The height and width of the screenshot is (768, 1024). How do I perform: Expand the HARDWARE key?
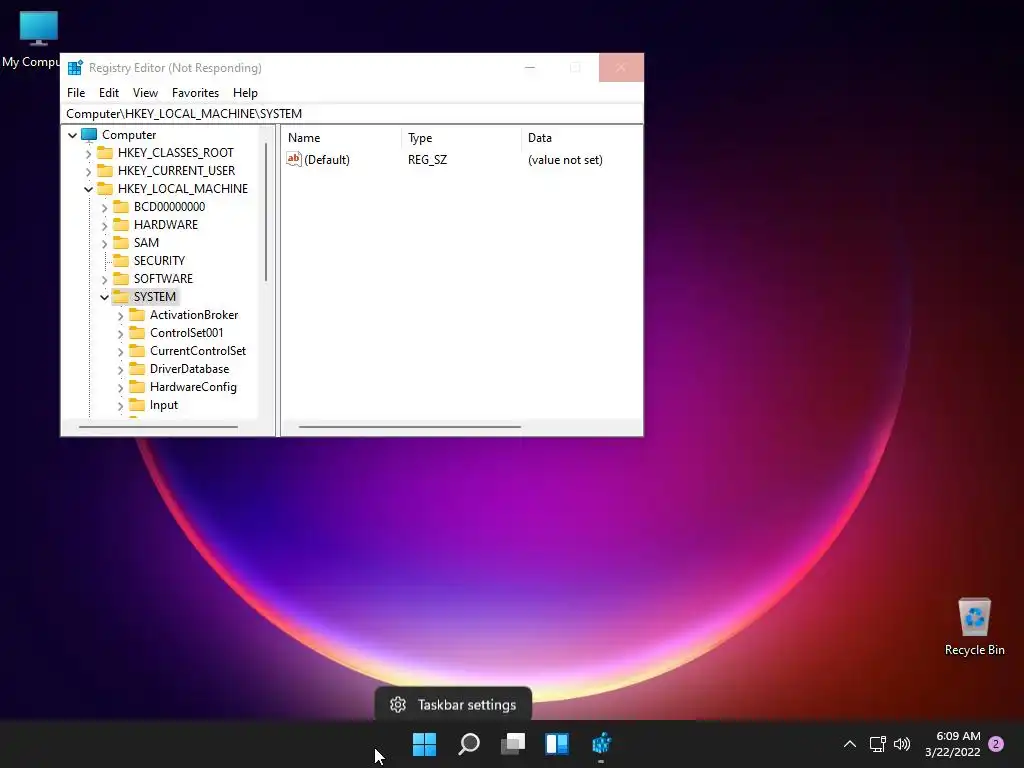point(104,225)
